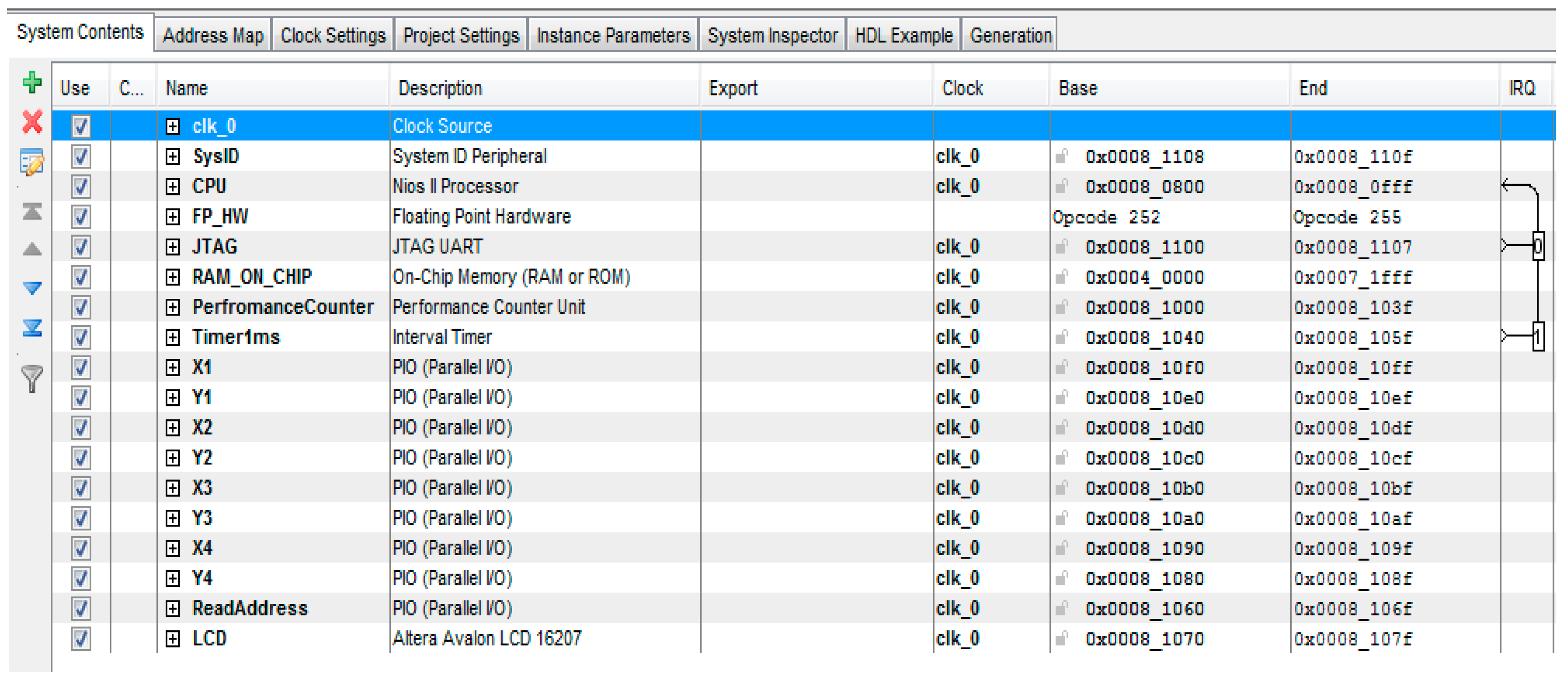
Task: Click the Description column header
Action: [439, 88]
